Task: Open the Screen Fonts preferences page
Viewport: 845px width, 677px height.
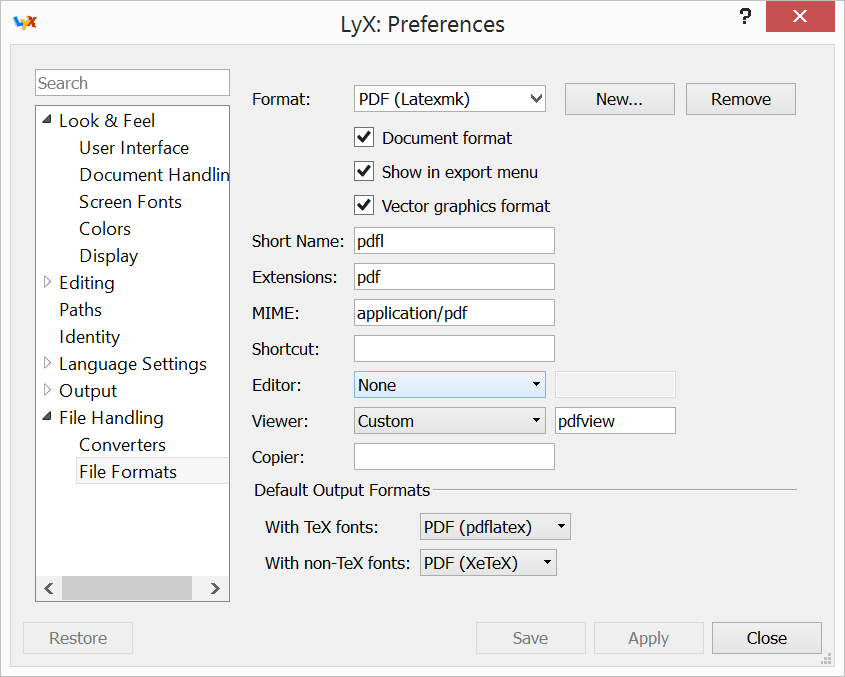Action: [130, 202]
